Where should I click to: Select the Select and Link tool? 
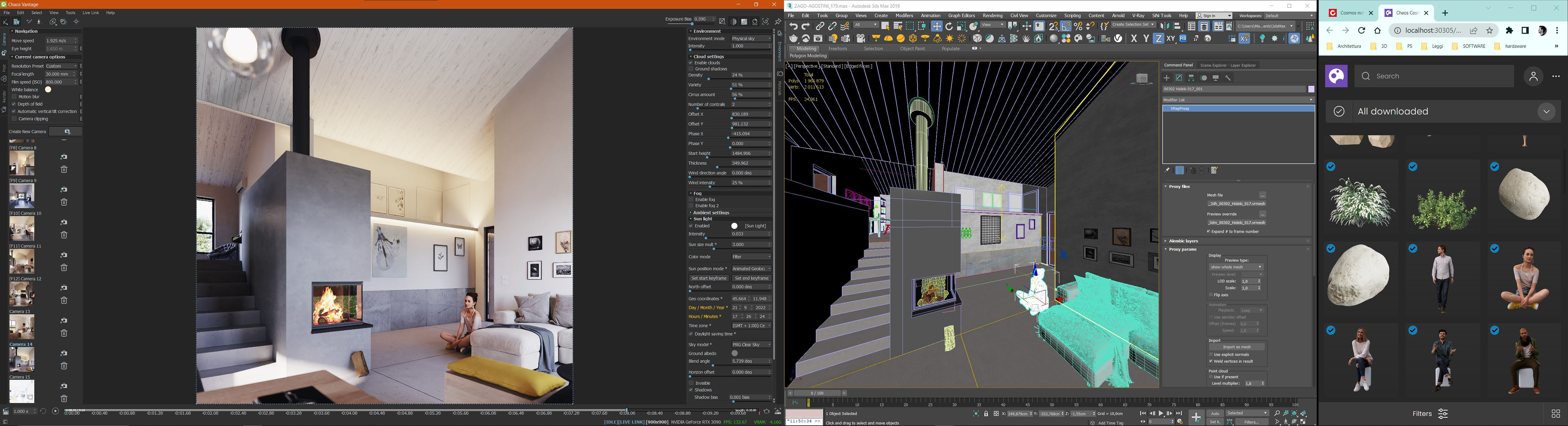click(x=820, y=26)
